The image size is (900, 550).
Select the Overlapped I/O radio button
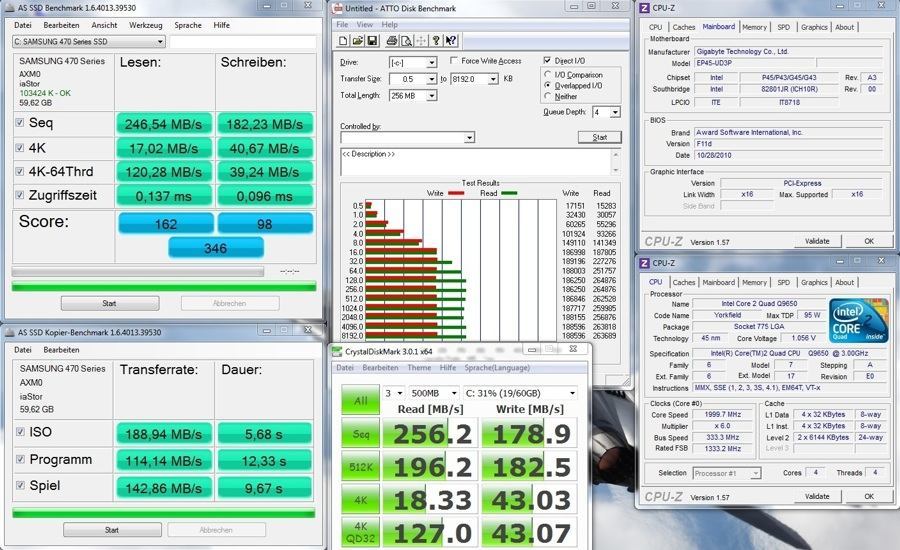[548, 86]
